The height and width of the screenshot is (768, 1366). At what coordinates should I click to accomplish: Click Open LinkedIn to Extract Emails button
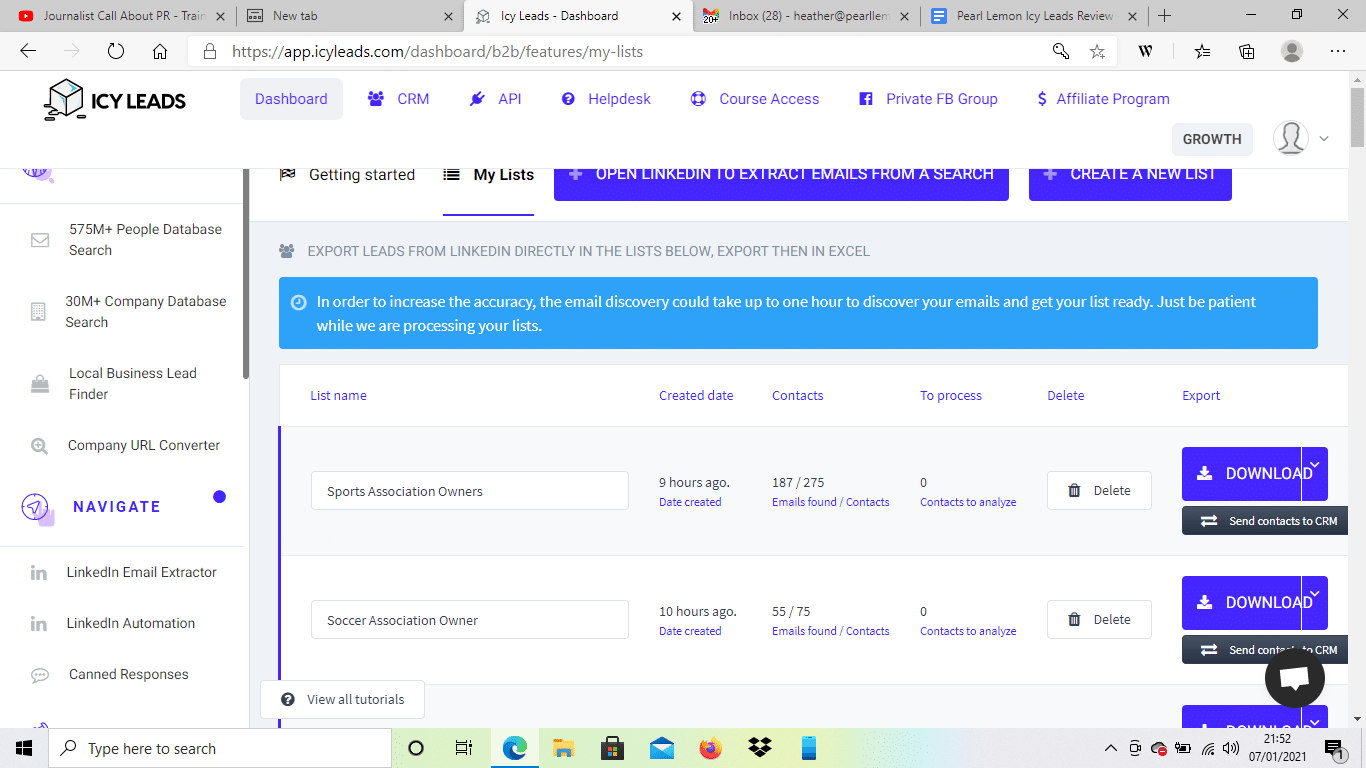tap(781, 178)
